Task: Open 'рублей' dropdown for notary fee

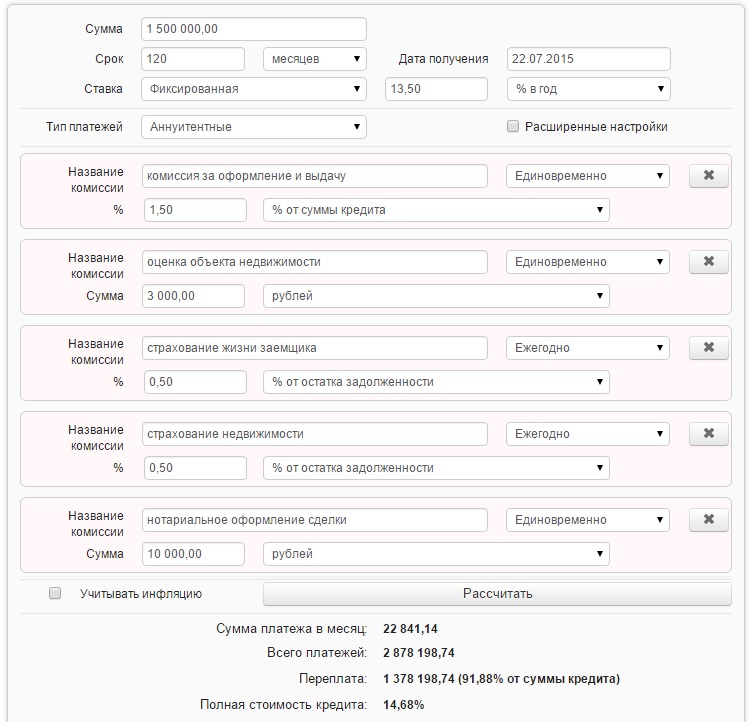Action: [436, 554]
